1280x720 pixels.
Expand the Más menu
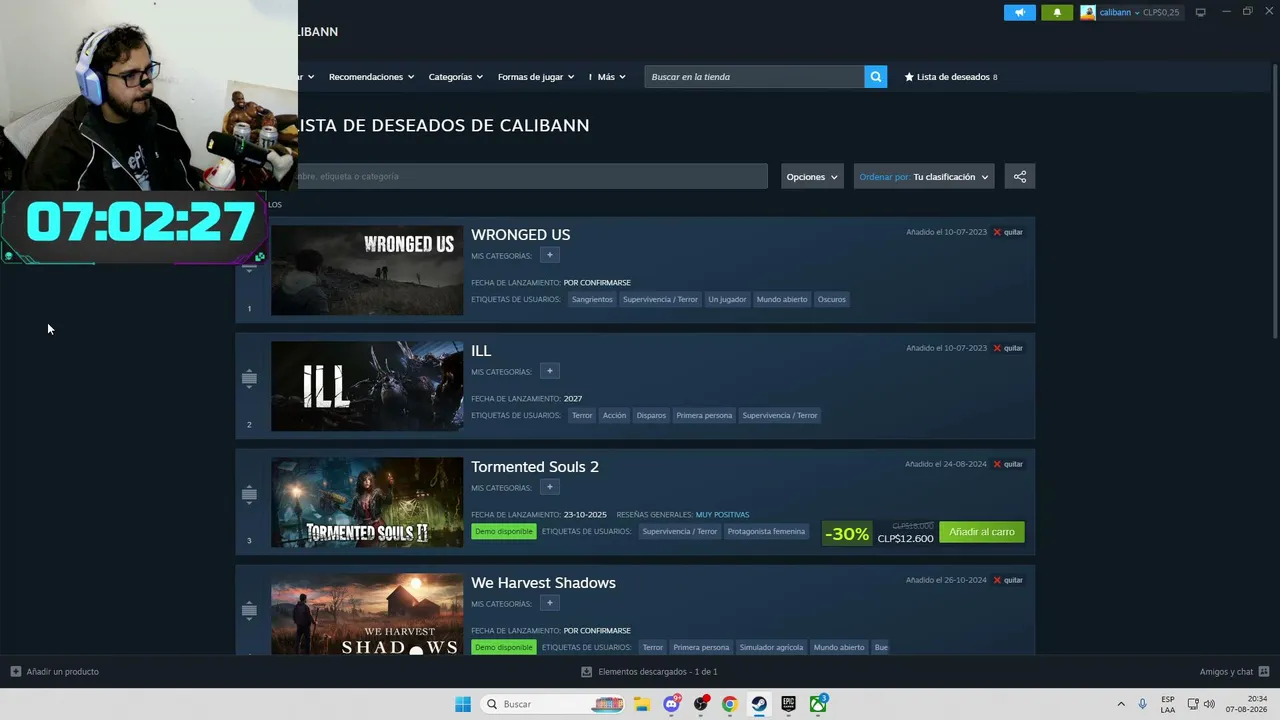[x=612, y=77]
